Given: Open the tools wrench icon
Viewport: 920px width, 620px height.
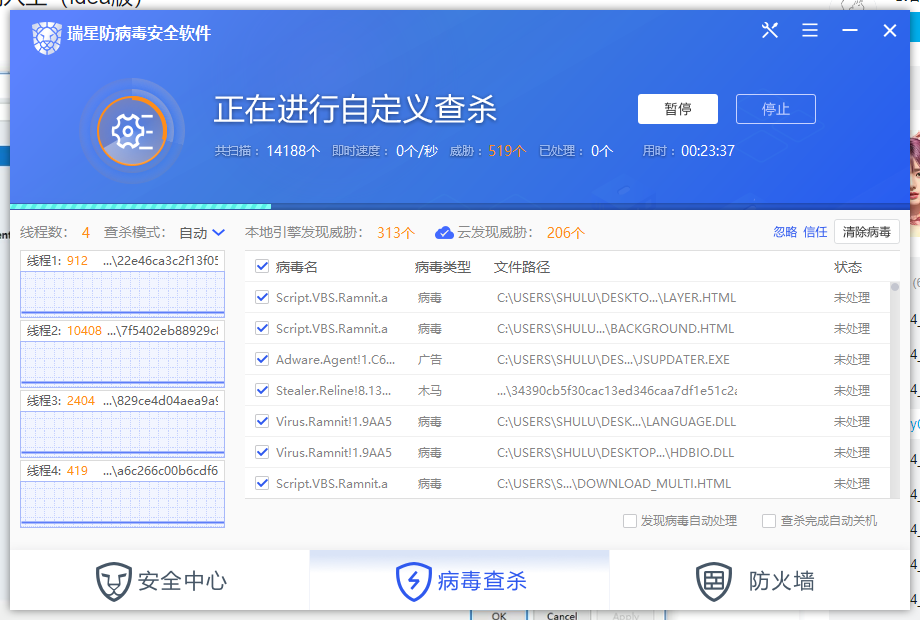Looking at the screenshot, I should click(x=770, y=30).
